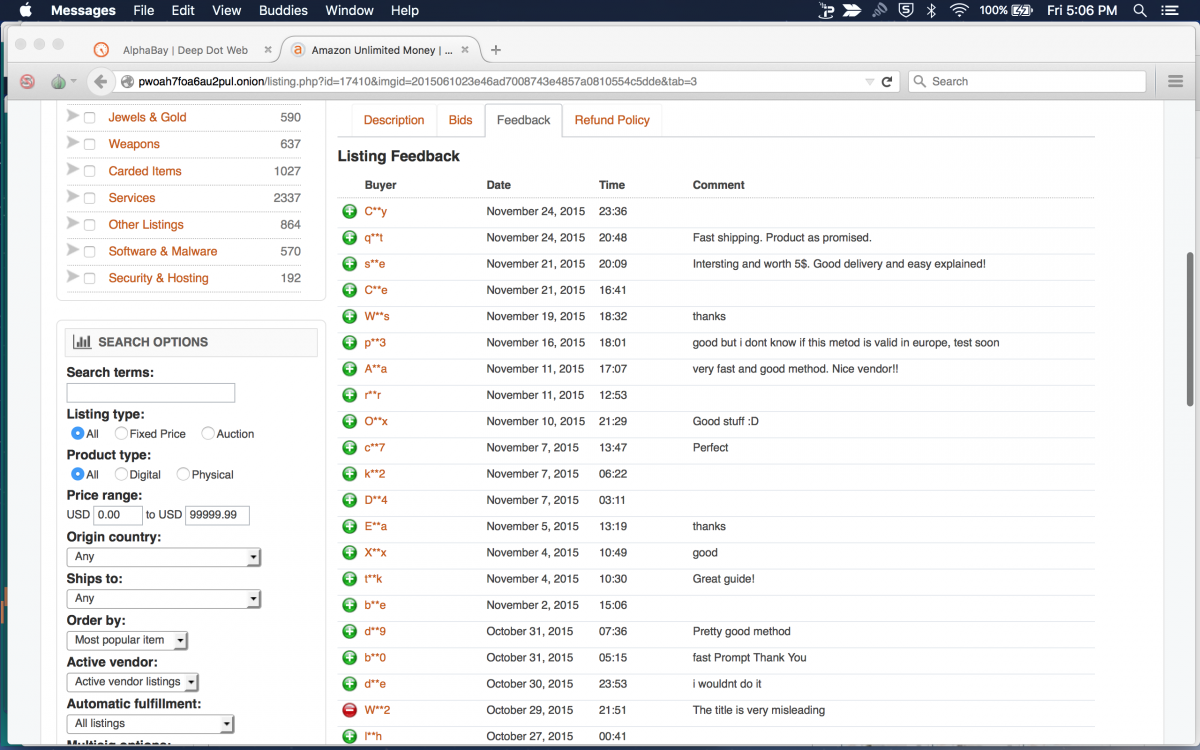This screenshot has width=1200, height=750.
Task: Click buyer name q**t in feedback list
Action: click(374, 238)
